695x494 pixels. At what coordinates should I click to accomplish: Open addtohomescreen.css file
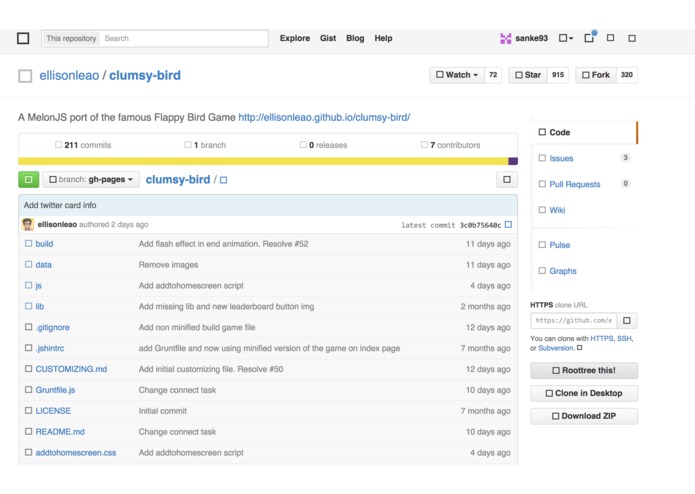[x=76, y=453]
